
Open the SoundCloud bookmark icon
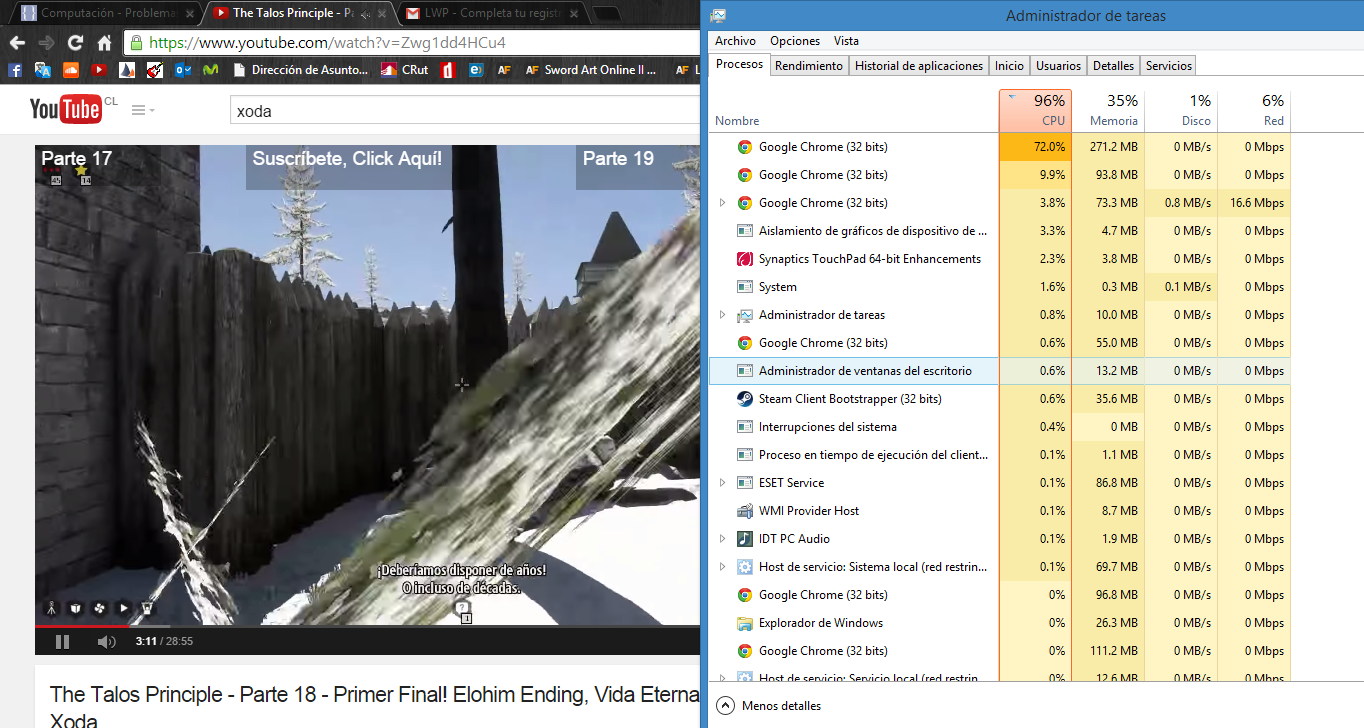pos(70,70)
